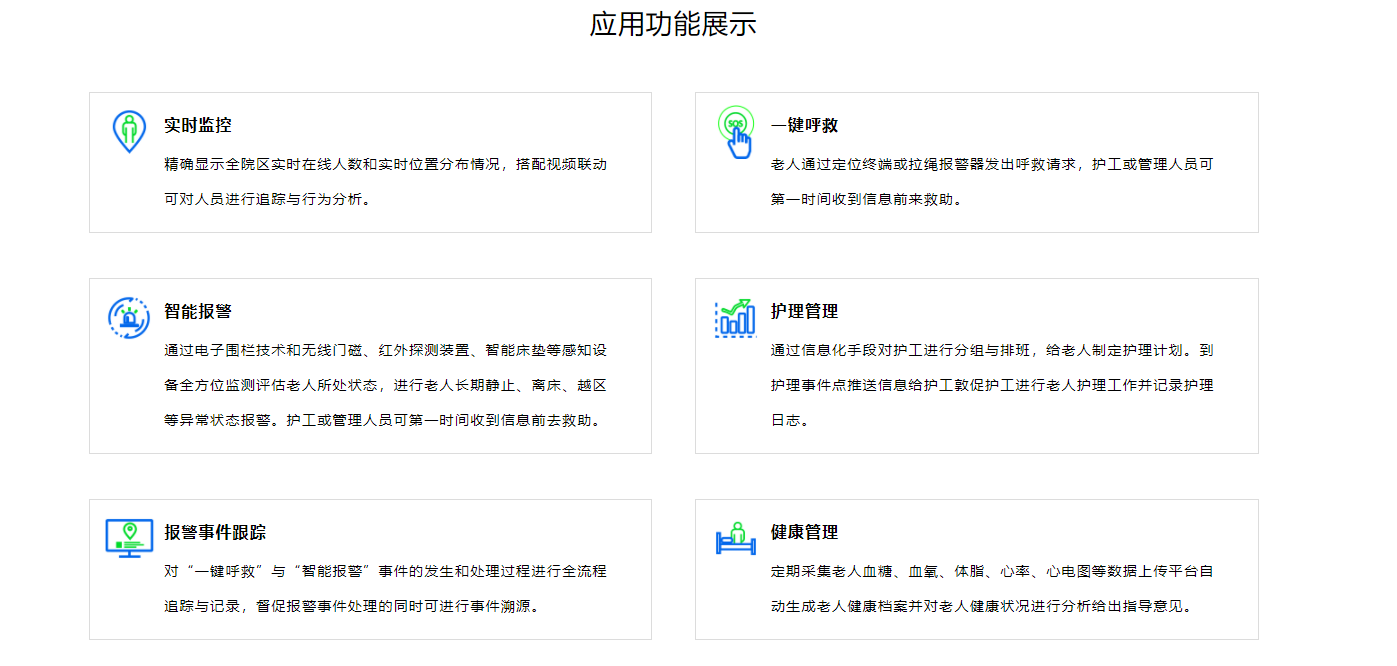Click the description paragraph under 一键呼救
Viewport: 1397px width, 666px height.
pyautogui.click(x=991, y=181)
